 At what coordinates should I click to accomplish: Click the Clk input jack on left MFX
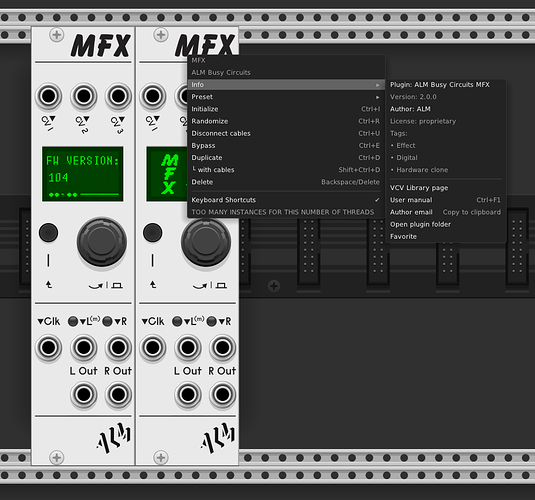point(48,348)
